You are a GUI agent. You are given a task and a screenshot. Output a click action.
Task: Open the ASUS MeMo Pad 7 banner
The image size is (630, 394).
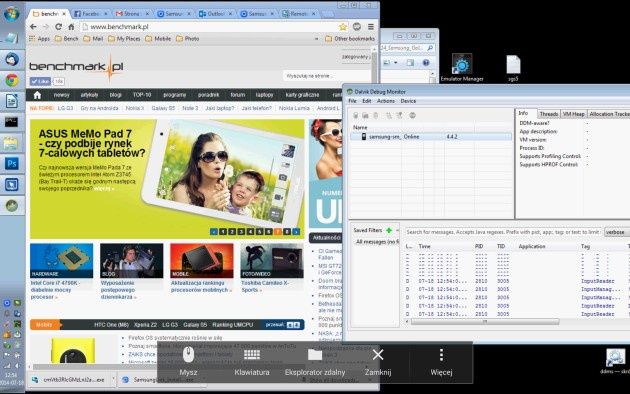(167, 179)
